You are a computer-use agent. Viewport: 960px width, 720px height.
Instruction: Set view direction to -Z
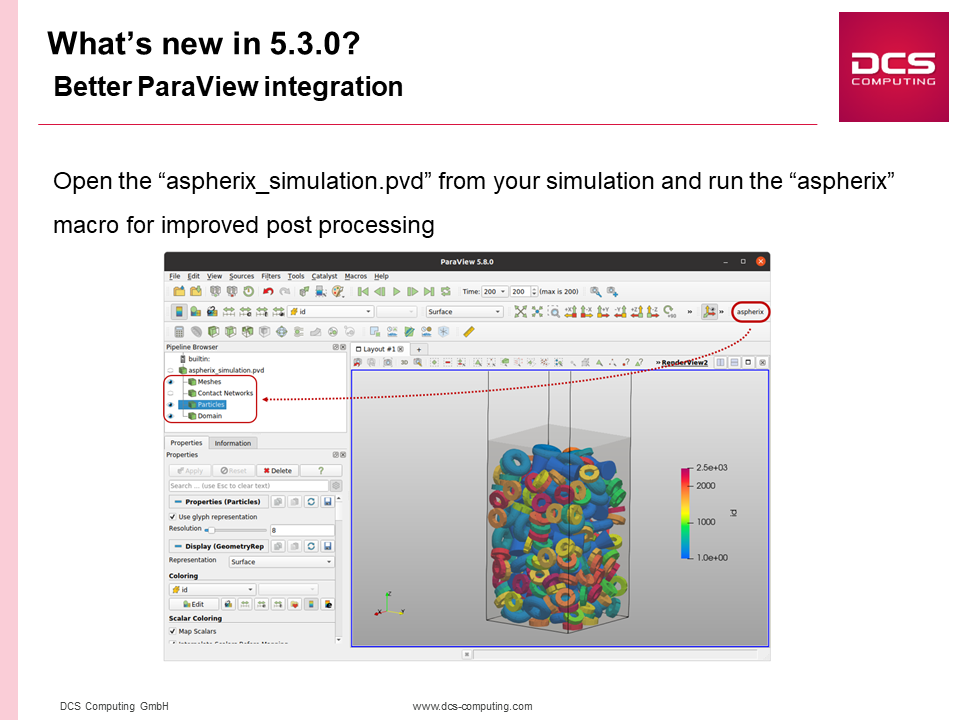click(653, 312)
